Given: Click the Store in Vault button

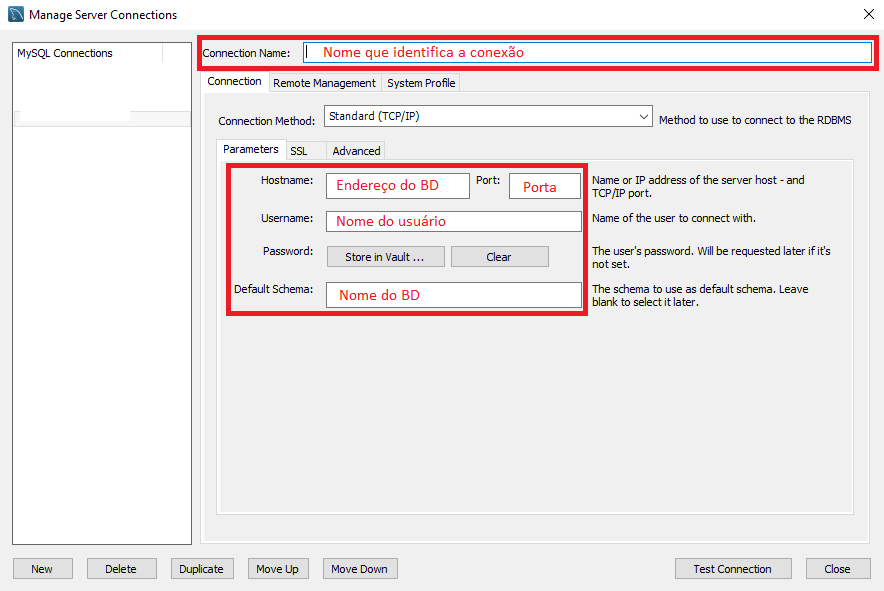Looking at the screenshot, I should tap(386, 257).
